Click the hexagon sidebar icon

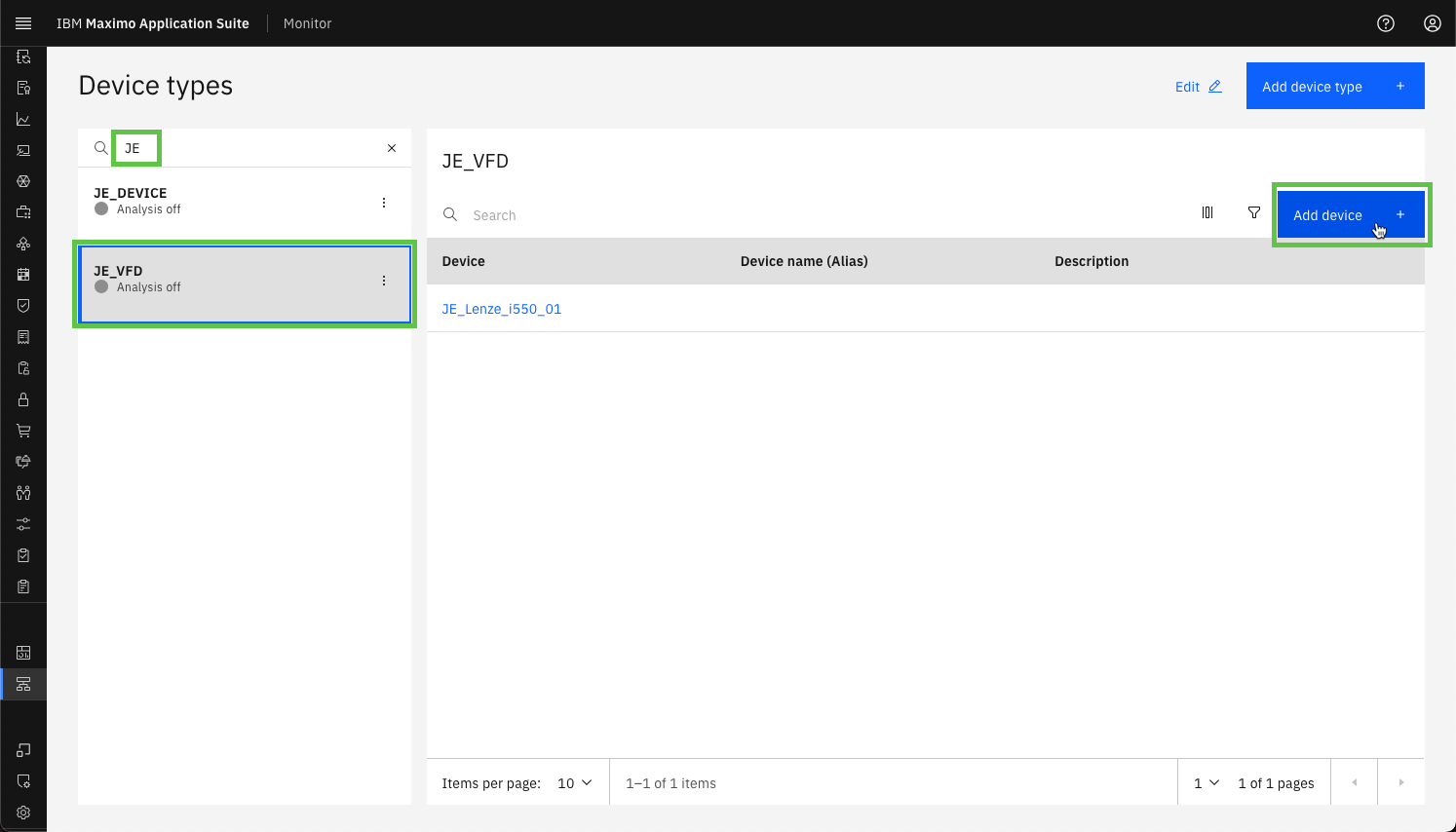23,181
